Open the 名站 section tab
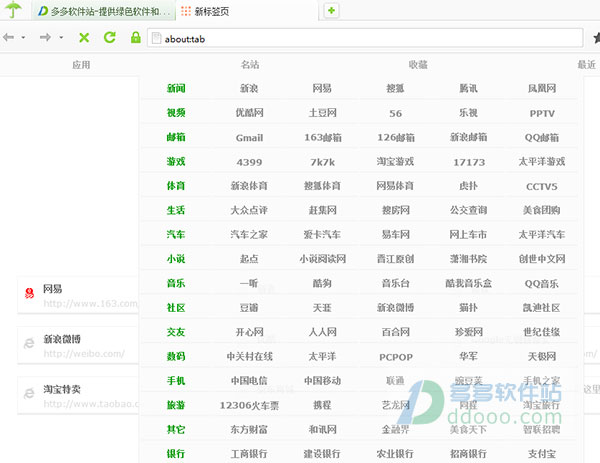This screenshot has height=463, width=600. point(250,65)
